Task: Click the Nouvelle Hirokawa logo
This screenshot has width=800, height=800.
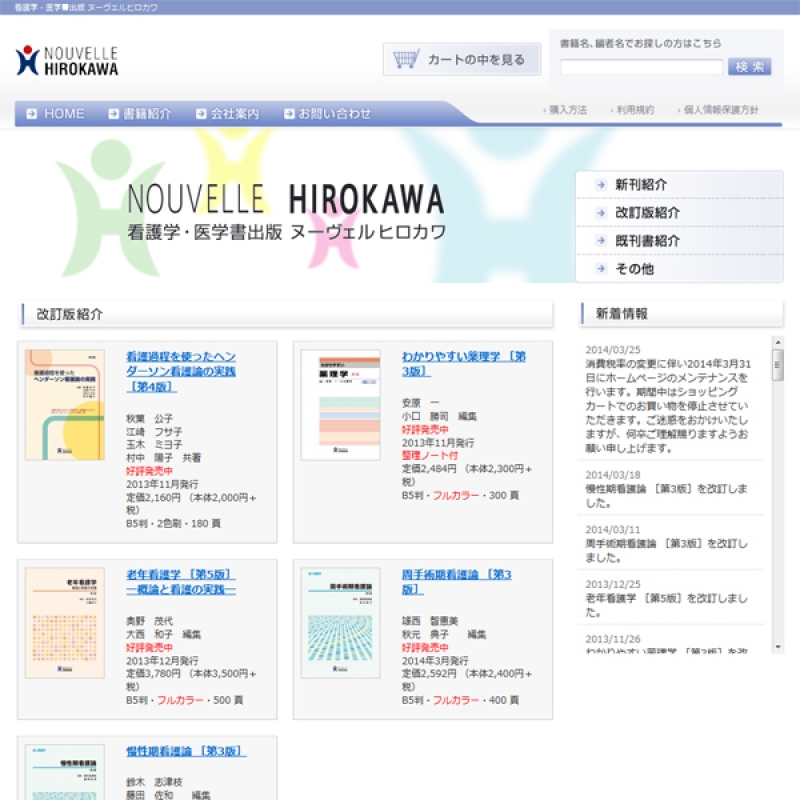Action: click(67, 60)
